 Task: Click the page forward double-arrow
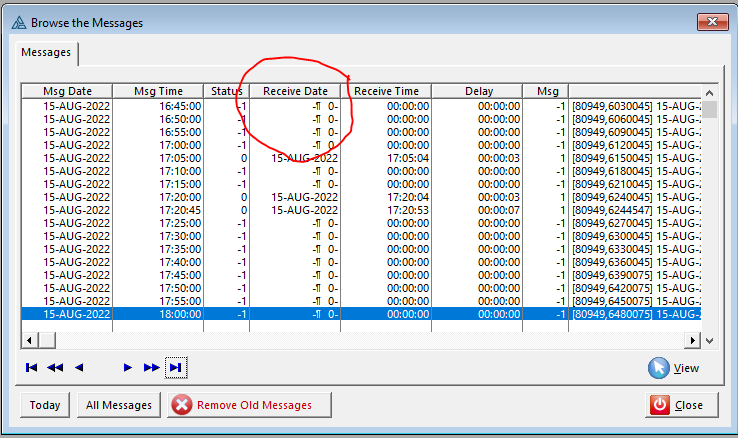click(x=151, y=368)
